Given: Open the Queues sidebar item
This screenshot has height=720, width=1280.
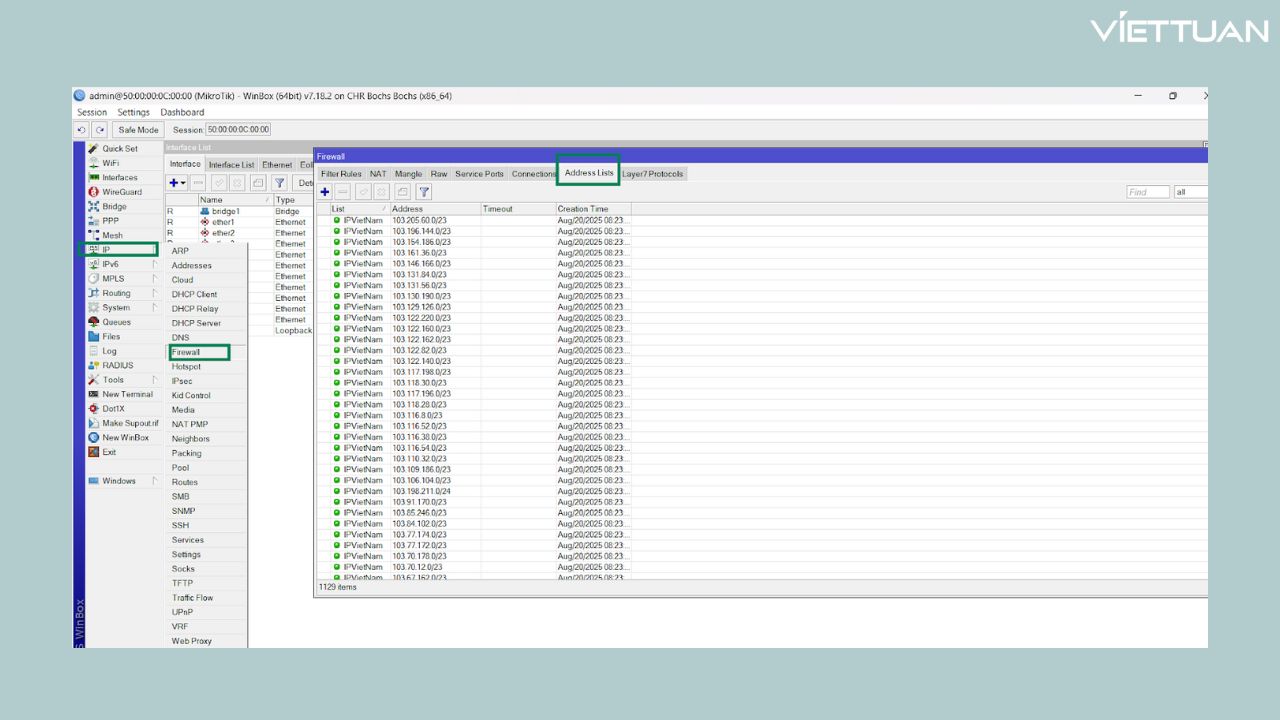Looking at the screenshot, I should click(116, 322).
